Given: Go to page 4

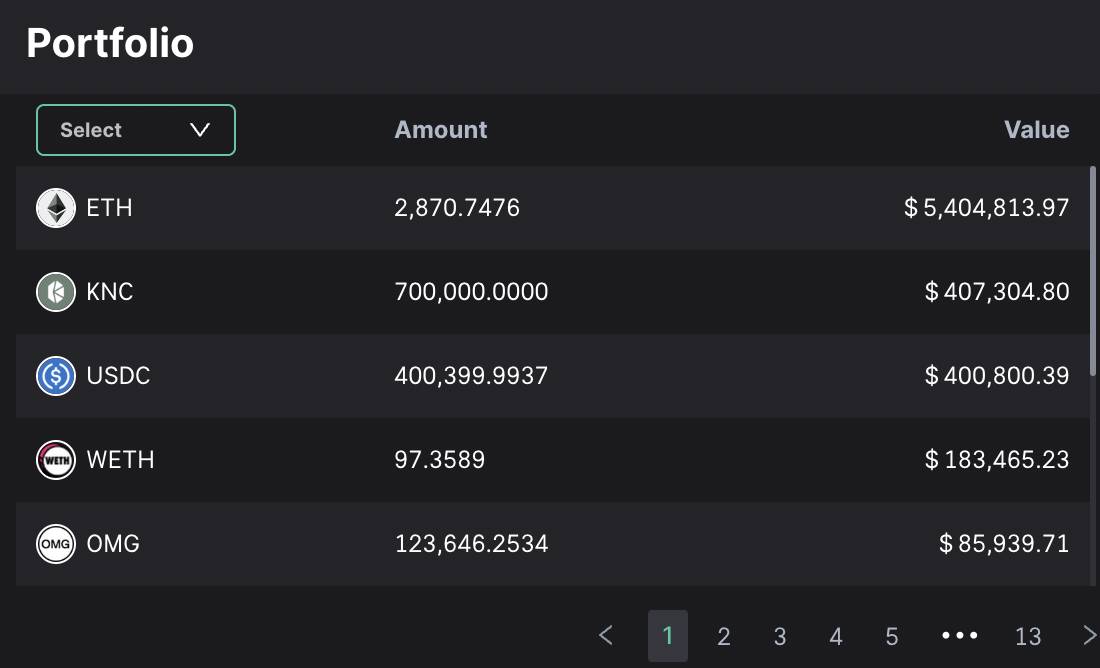Looking at the screenshot, I should click(836, 636).
